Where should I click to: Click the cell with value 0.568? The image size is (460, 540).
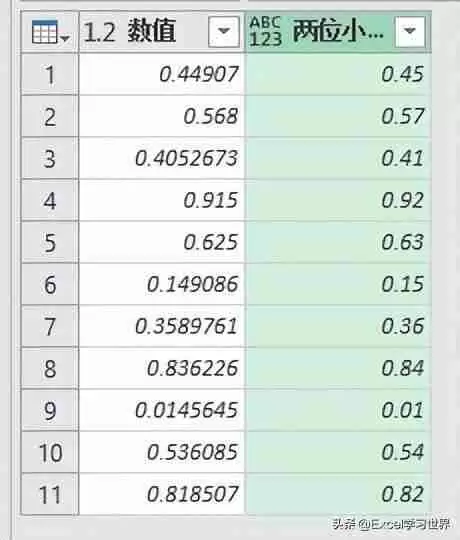pos(162,116)
